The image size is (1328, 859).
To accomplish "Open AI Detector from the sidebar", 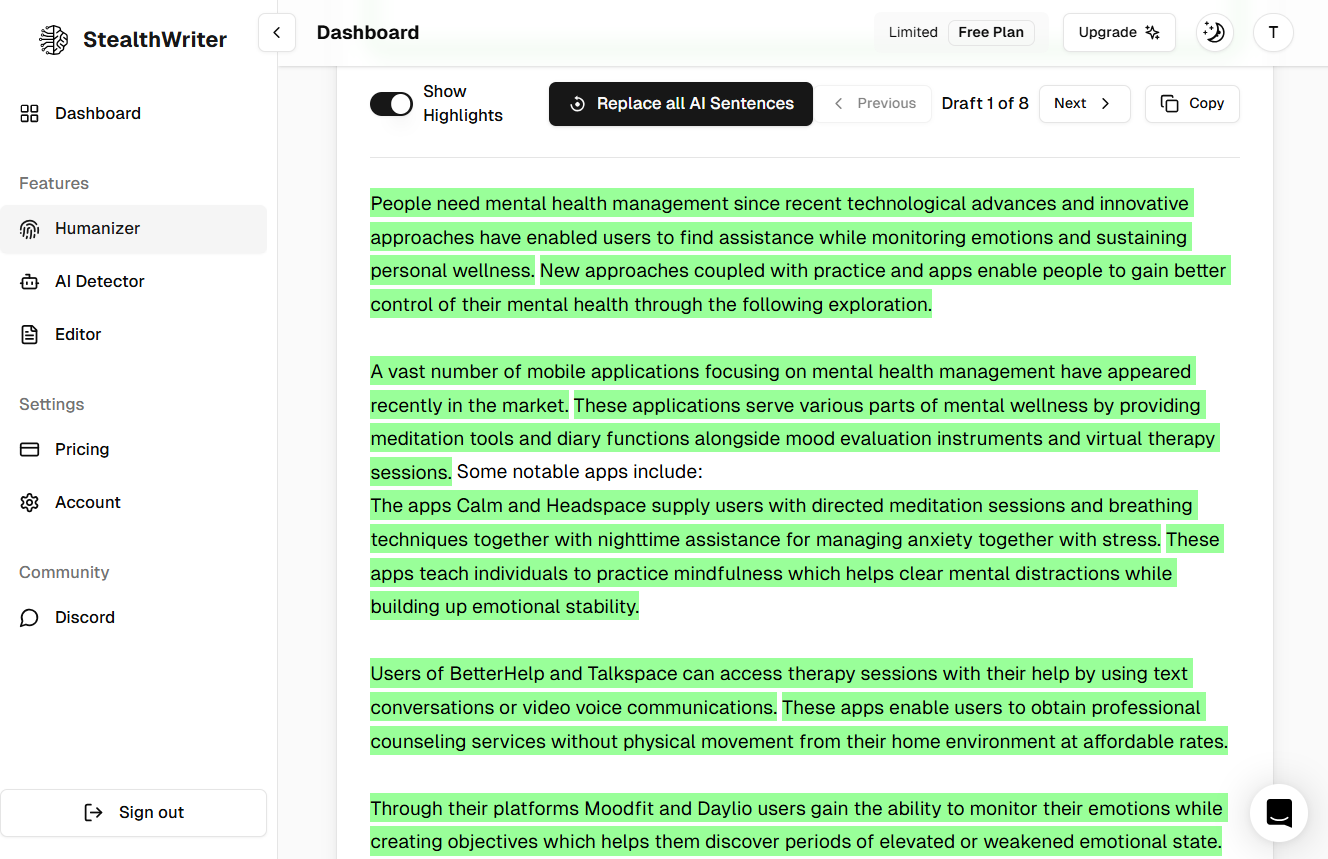I will pos(134,282).
